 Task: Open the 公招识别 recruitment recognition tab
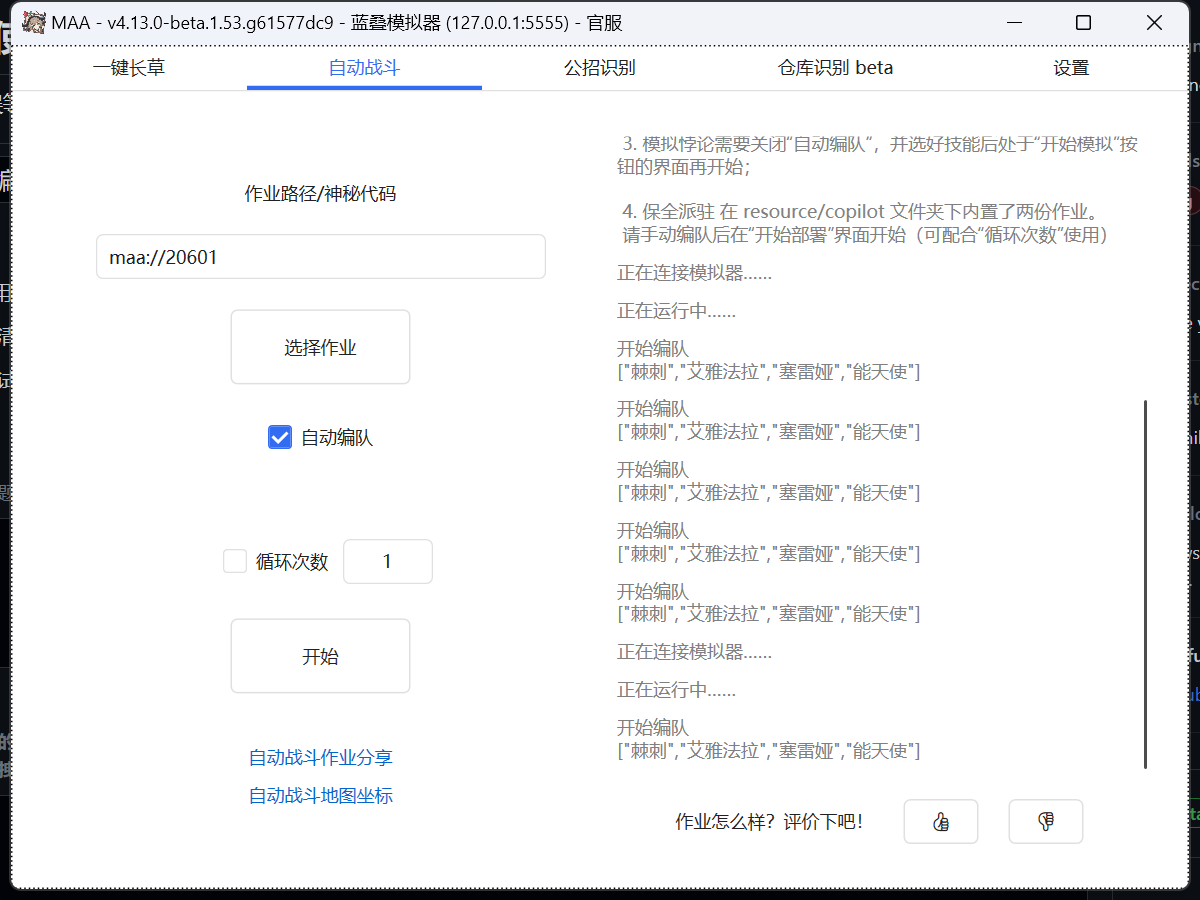tap(600, 67)
